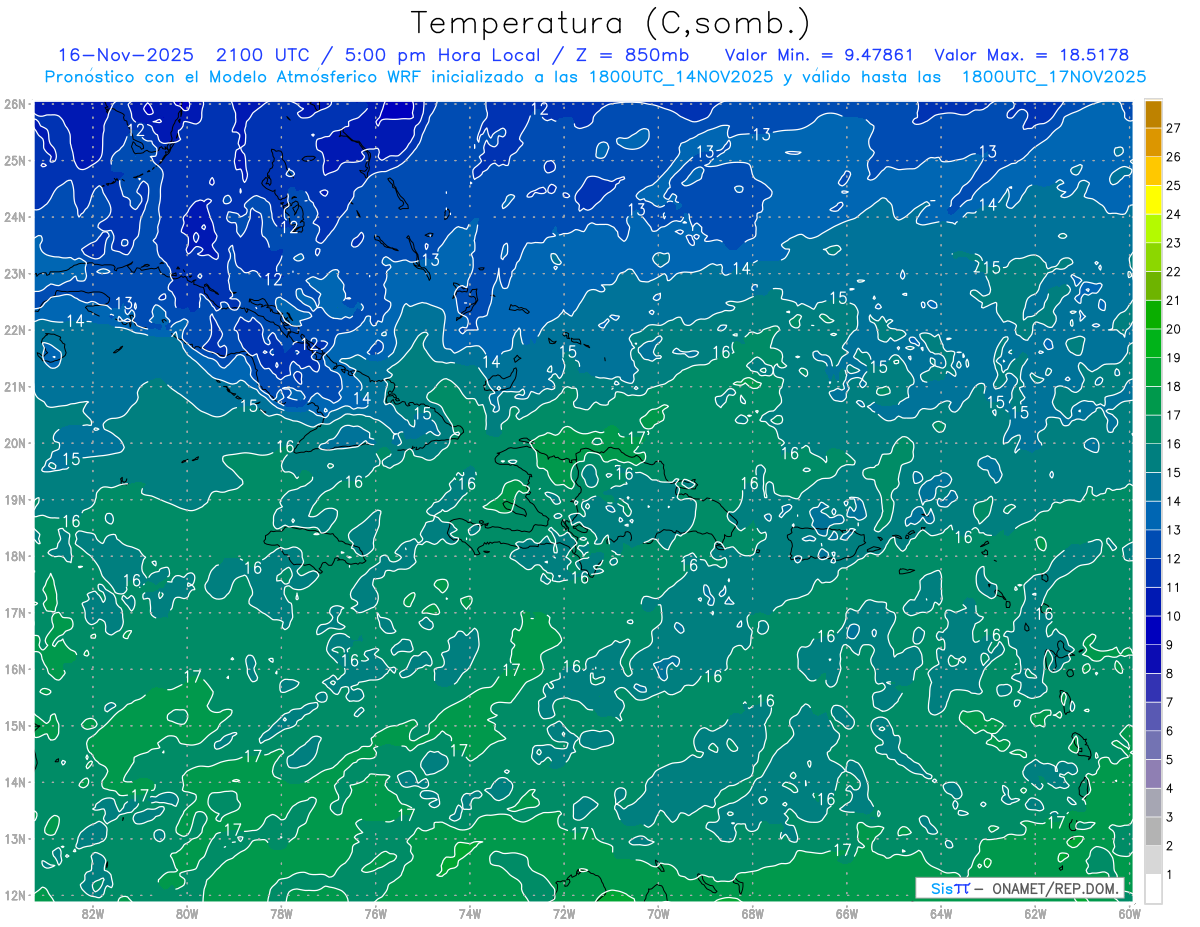Click the '18N' latitude axis label
Screen dimensions: 1200x927
click(x=14, y=556)
